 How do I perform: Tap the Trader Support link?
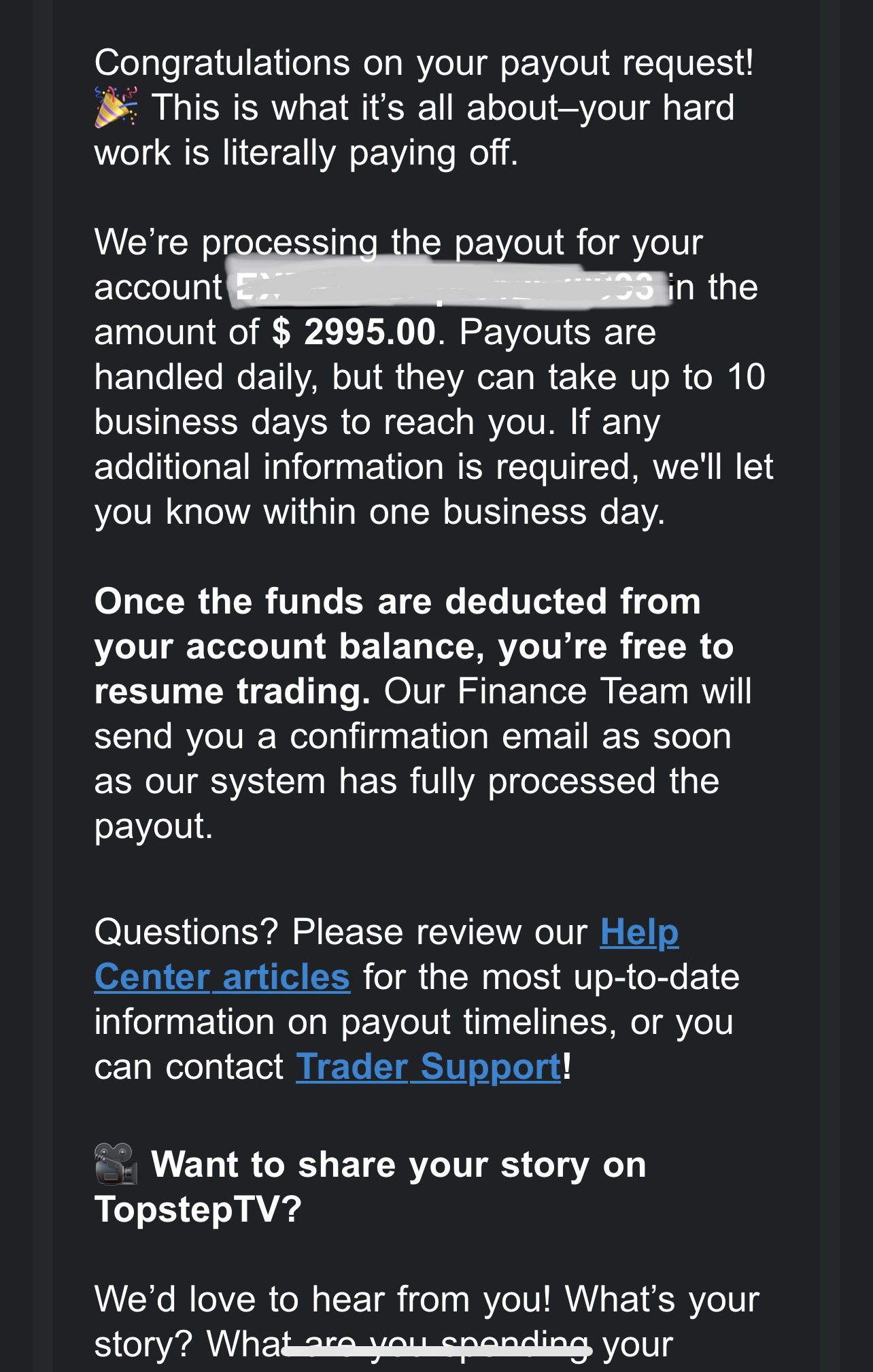click(x=429, y=1067)
